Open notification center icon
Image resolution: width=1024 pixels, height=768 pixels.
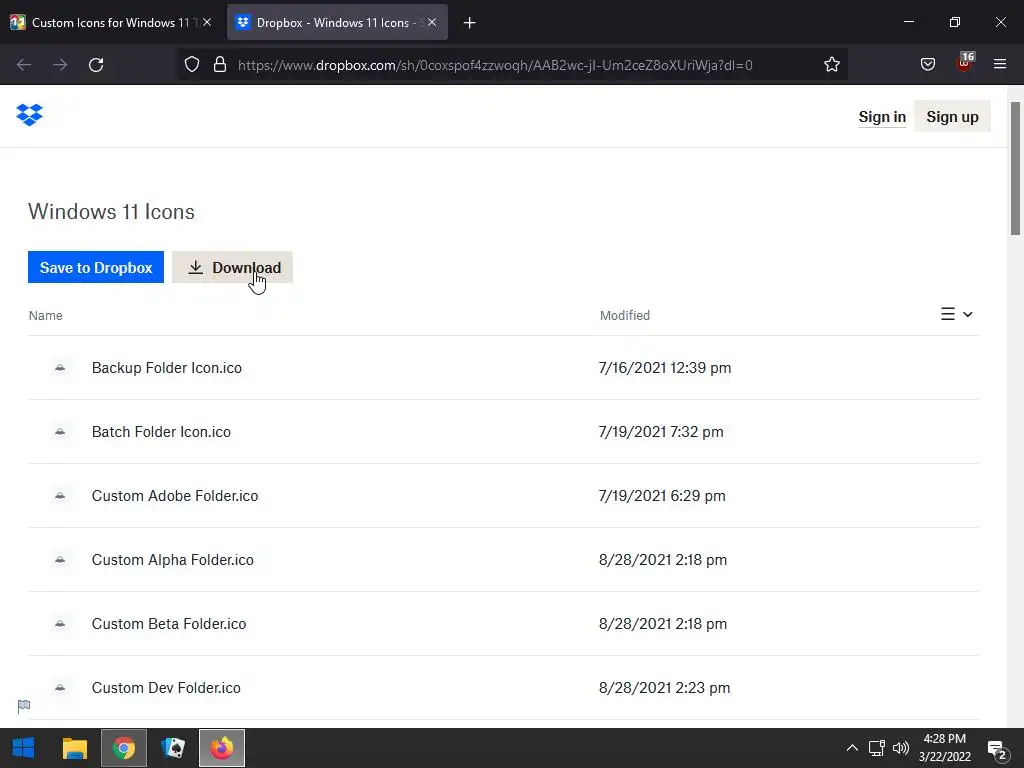click(x=997, y=750)
